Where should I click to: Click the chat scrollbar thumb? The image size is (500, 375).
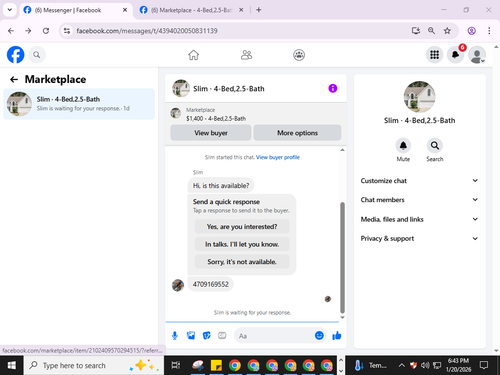[x=342, y=257]
